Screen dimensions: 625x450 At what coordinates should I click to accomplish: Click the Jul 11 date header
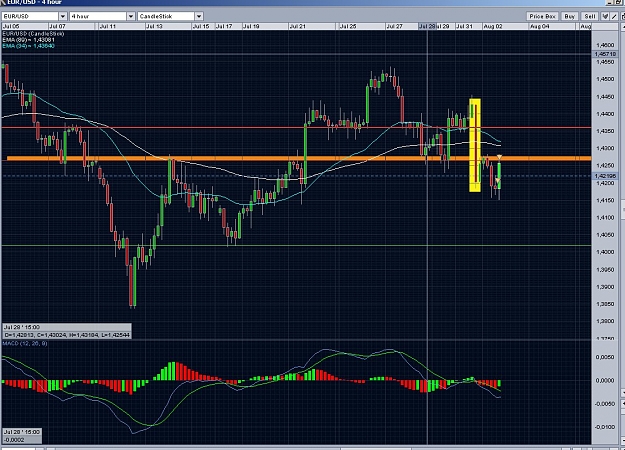click(x=108, y=26)
